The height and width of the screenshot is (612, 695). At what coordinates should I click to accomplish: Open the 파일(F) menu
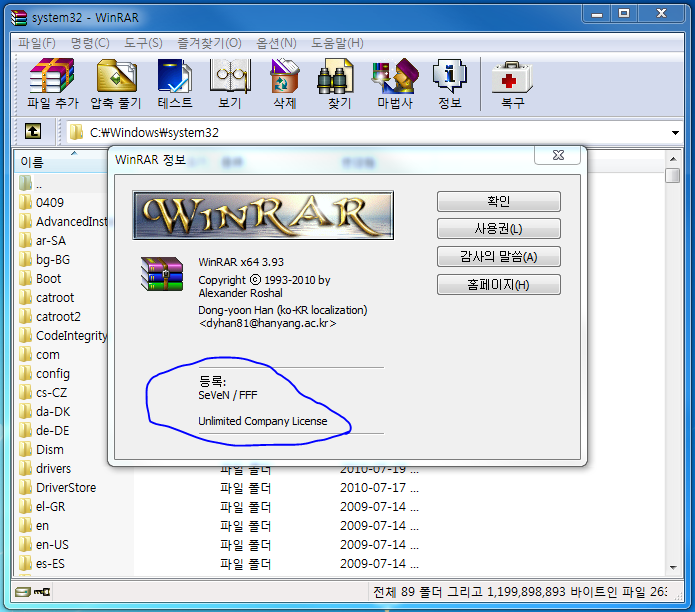(37, 43)
